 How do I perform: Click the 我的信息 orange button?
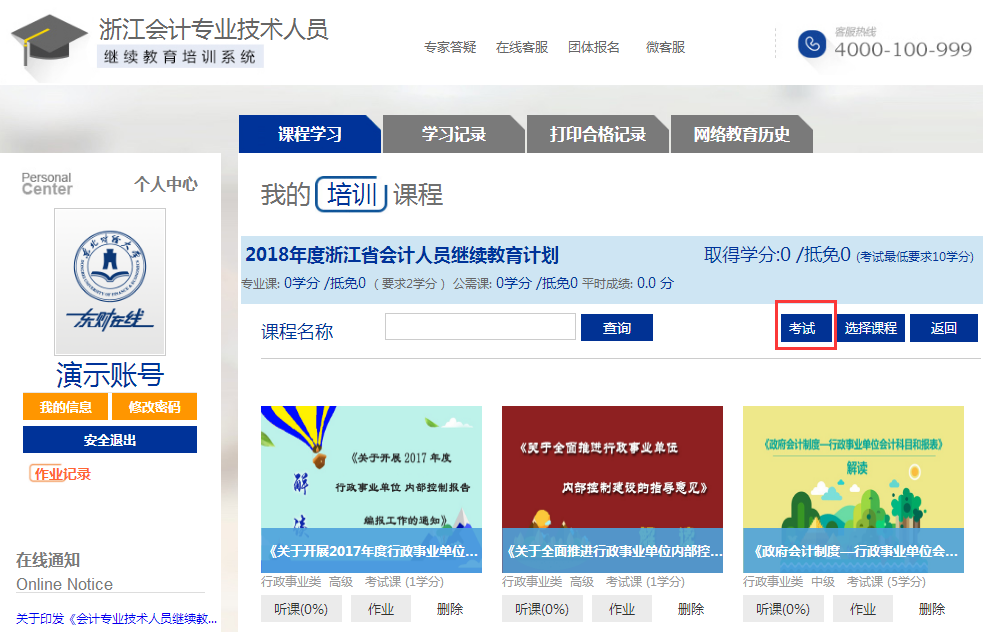(x=66, y=407)
